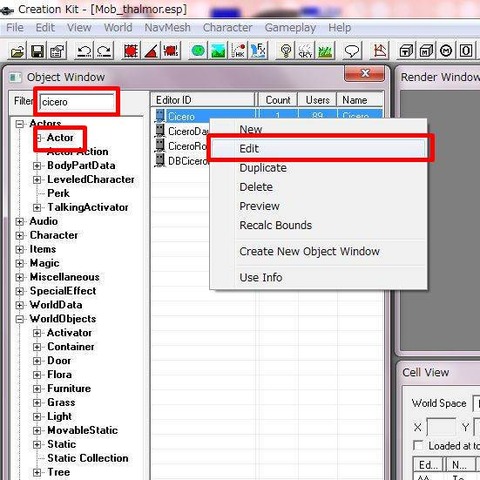This screenshot has height=480, width=480.
Task: Choose Preview in the context menu
Action: (x=318, y=206)
